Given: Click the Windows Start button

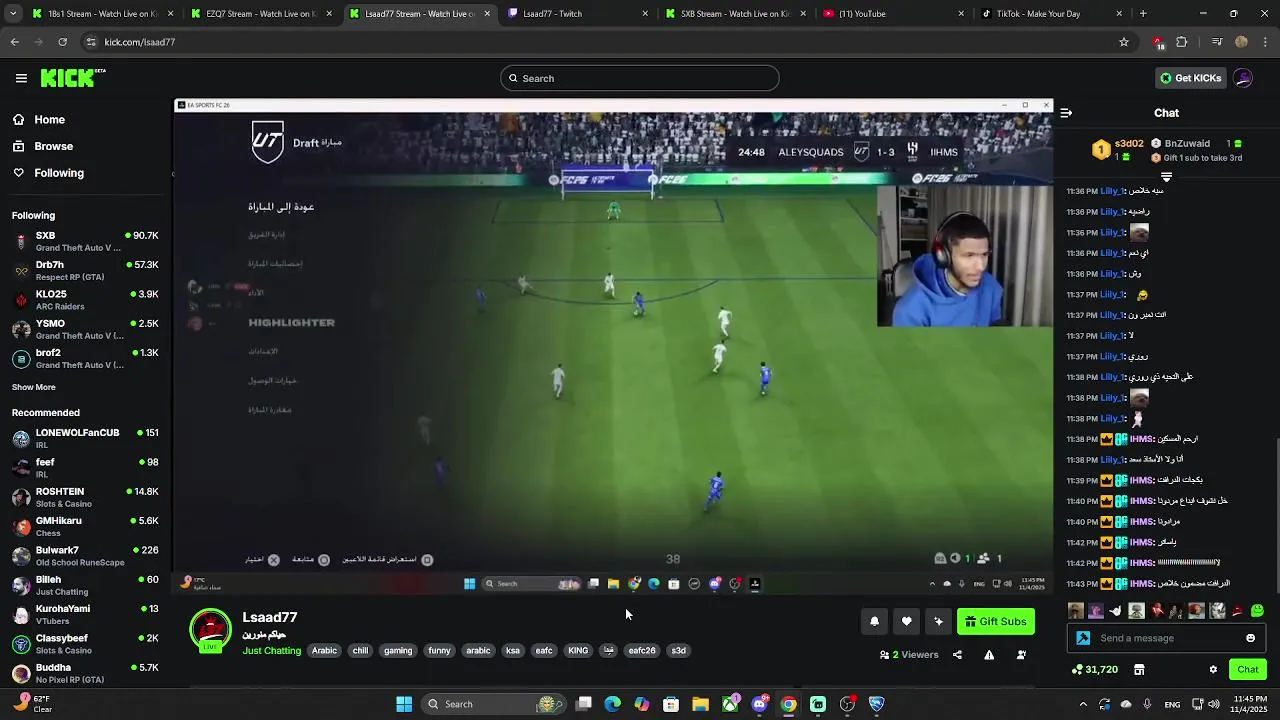Looking at the screenshot, I should click(404, 704).
